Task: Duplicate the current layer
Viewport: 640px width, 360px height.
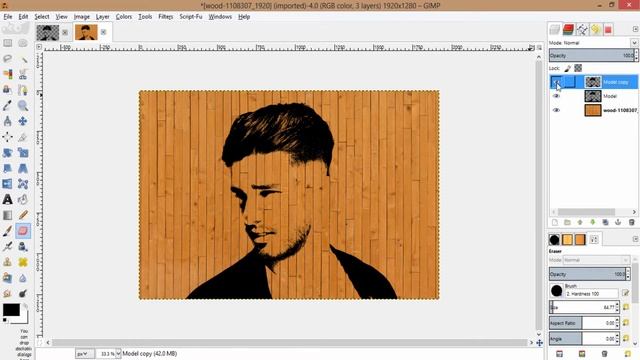Action: 605,222
